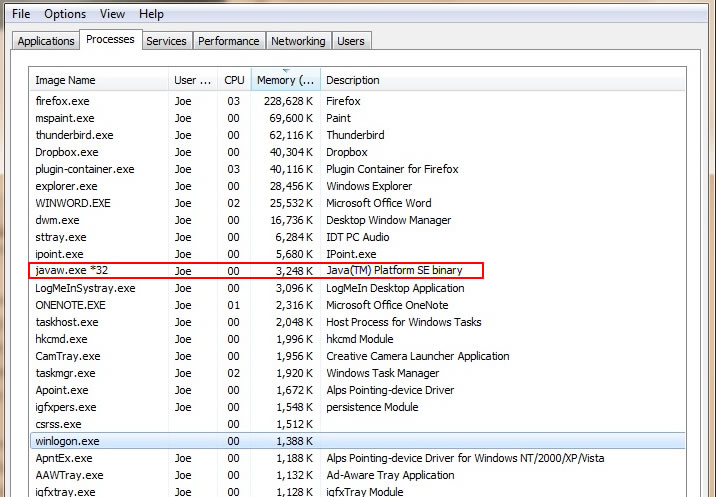Screen dimensions: 716x497
Task: Select the igfxpers.exe process
Action: tap(357, 407)
